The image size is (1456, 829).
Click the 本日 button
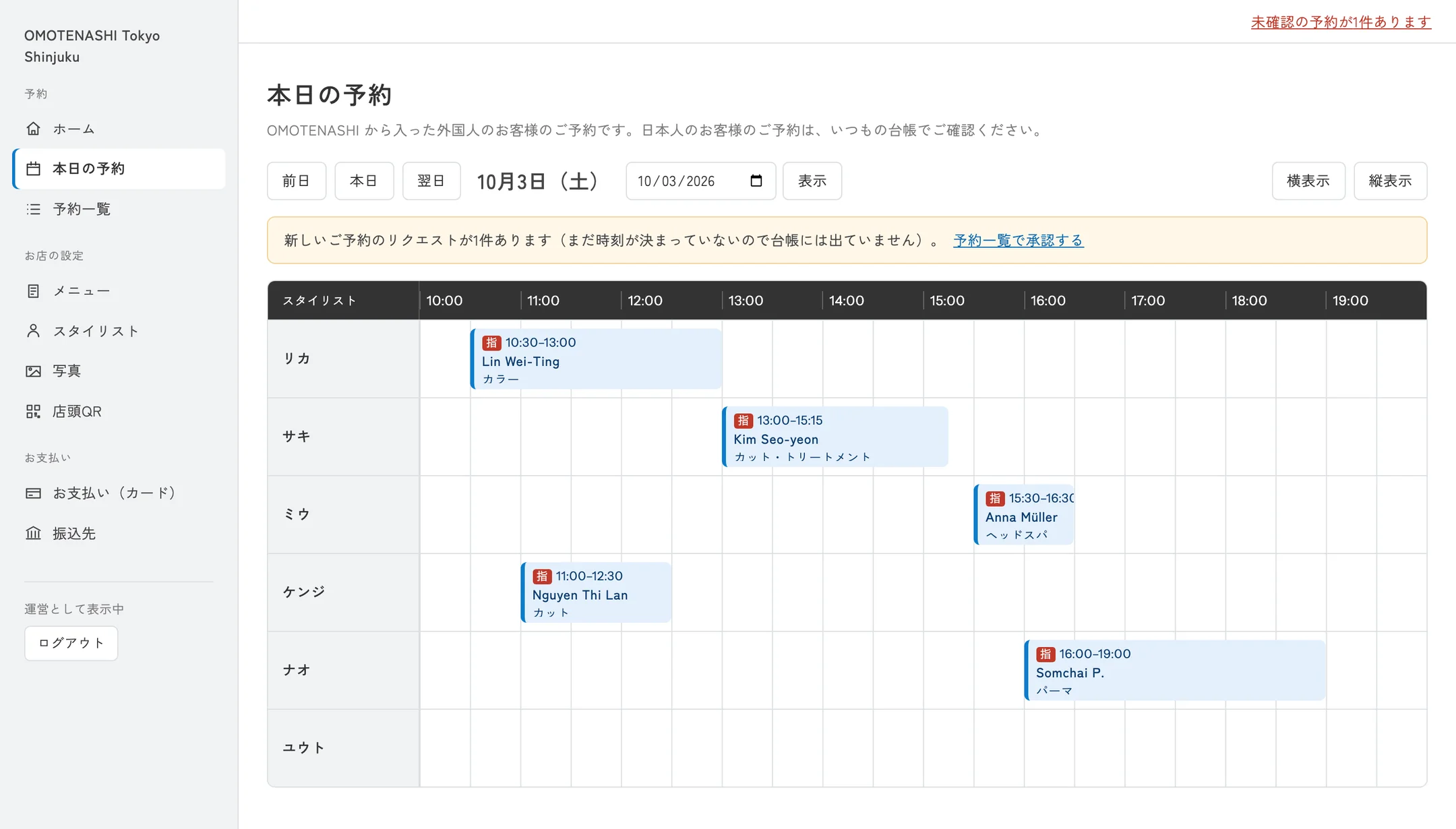click(364, 181)
